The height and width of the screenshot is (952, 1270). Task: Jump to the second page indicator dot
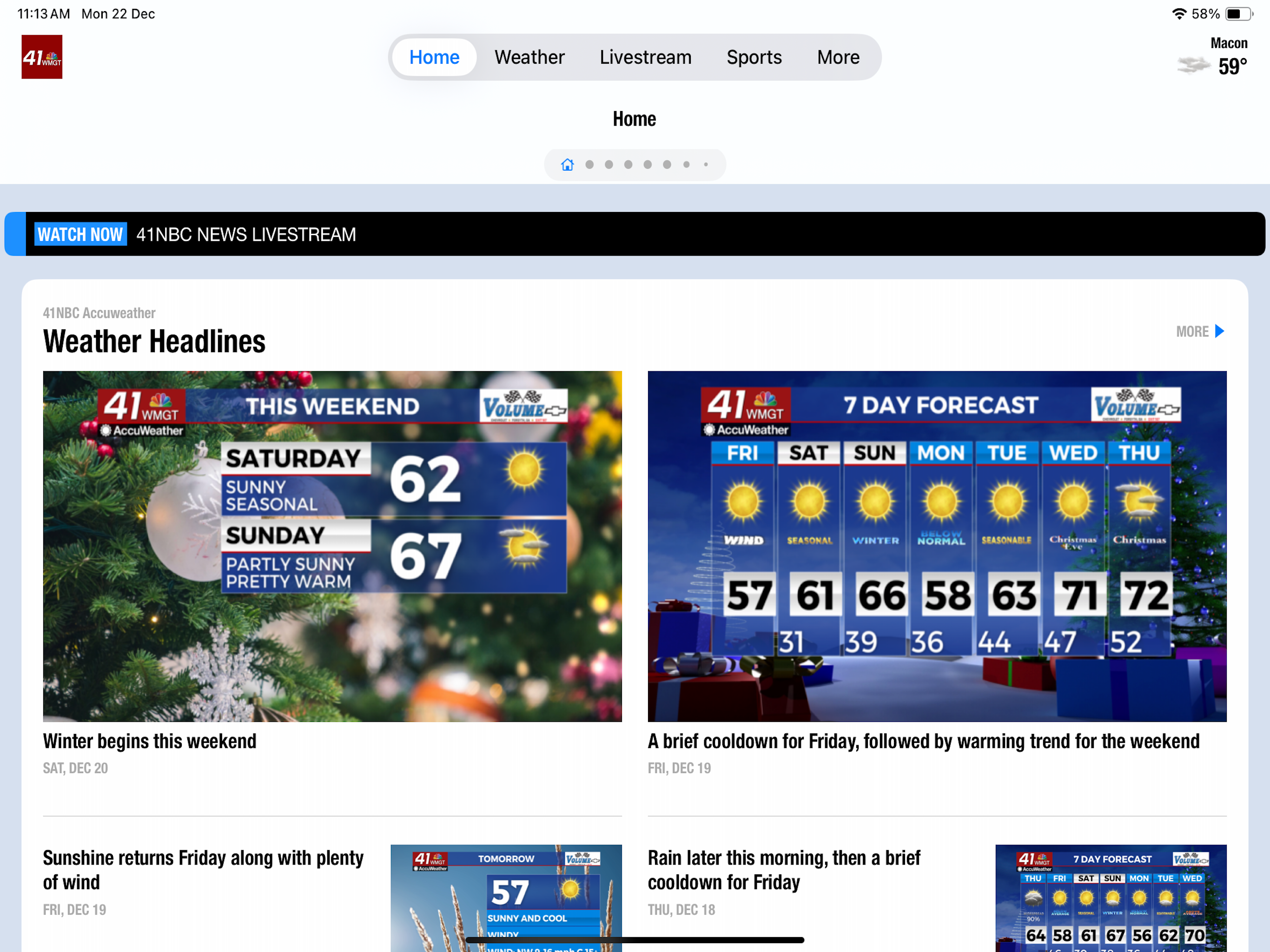pyautogui.click(x=609, y=165)
